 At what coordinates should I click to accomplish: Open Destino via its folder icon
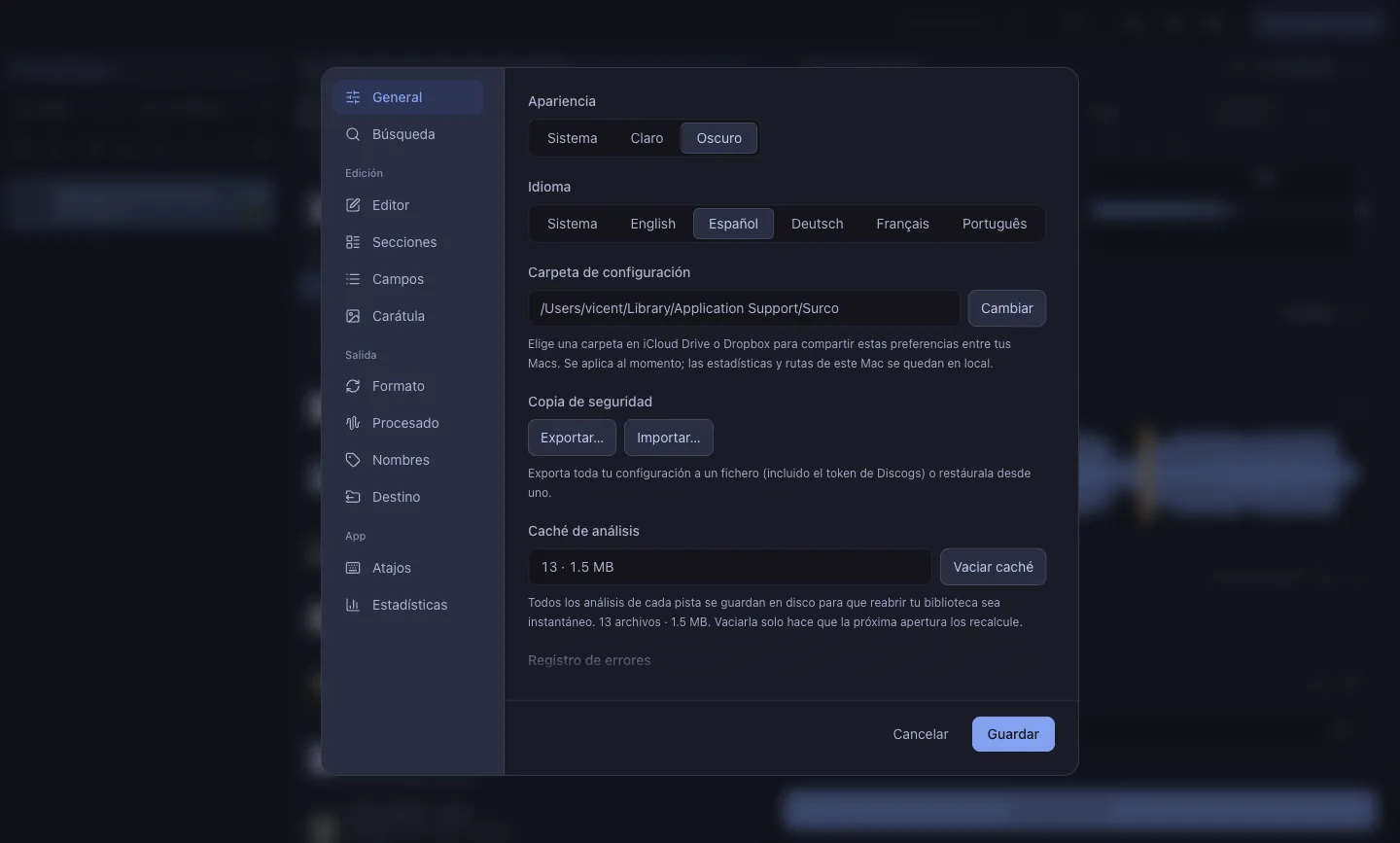click(x=353, y=497)
